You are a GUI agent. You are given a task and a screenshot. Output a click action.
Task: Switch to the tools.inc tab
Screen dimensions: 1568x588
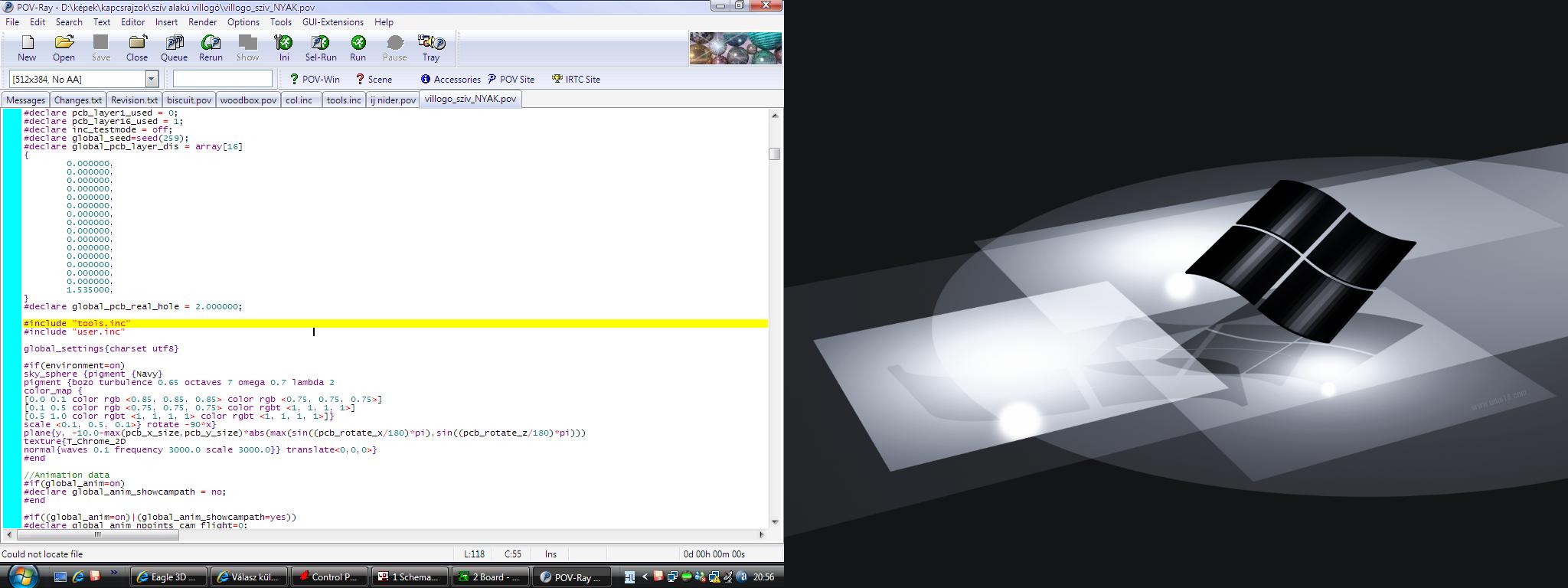coord(344,100)
